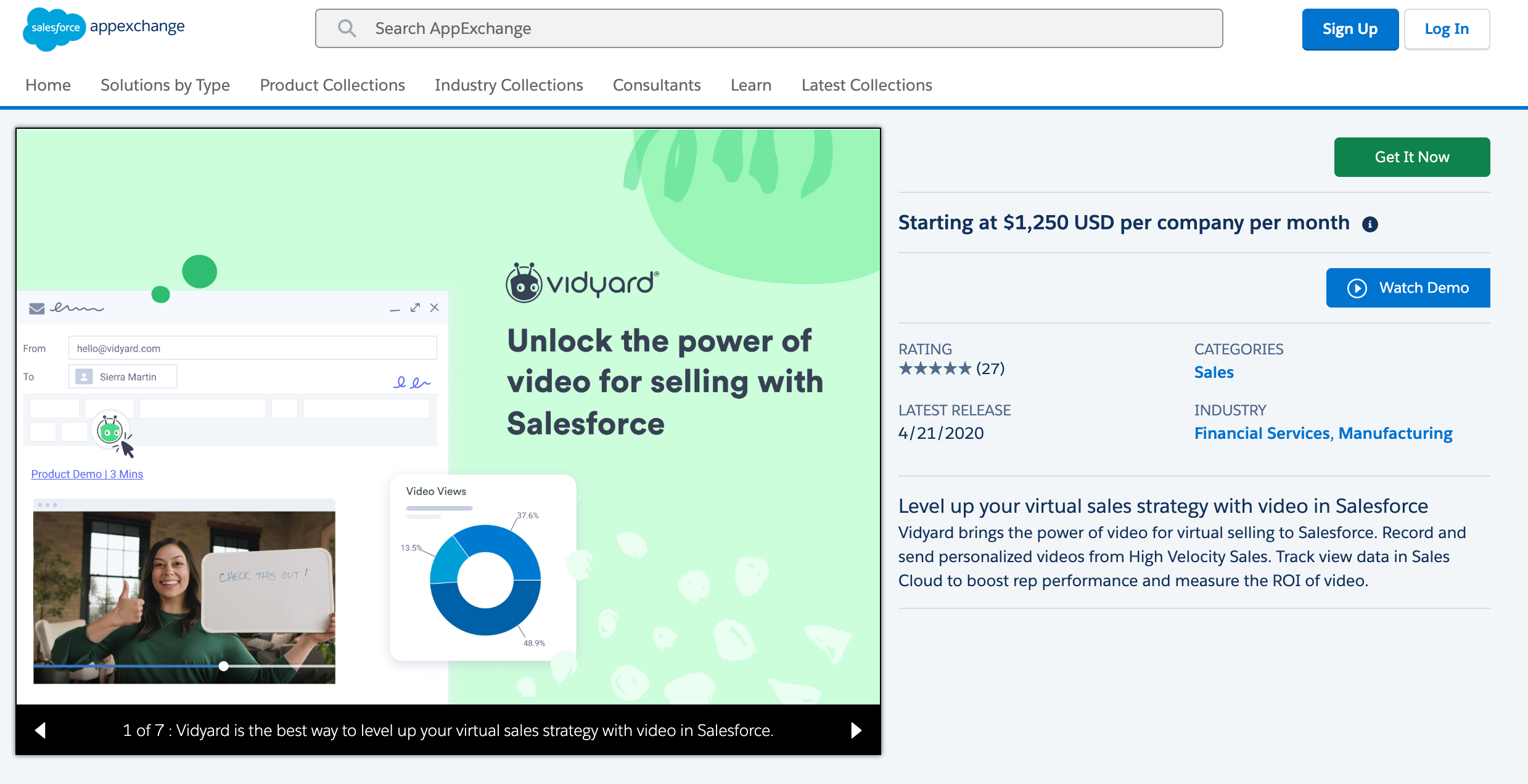Click the Starting at $1,250 USD pricing text
This screenshot has height=784, width=1528.
click(1123, 223)
